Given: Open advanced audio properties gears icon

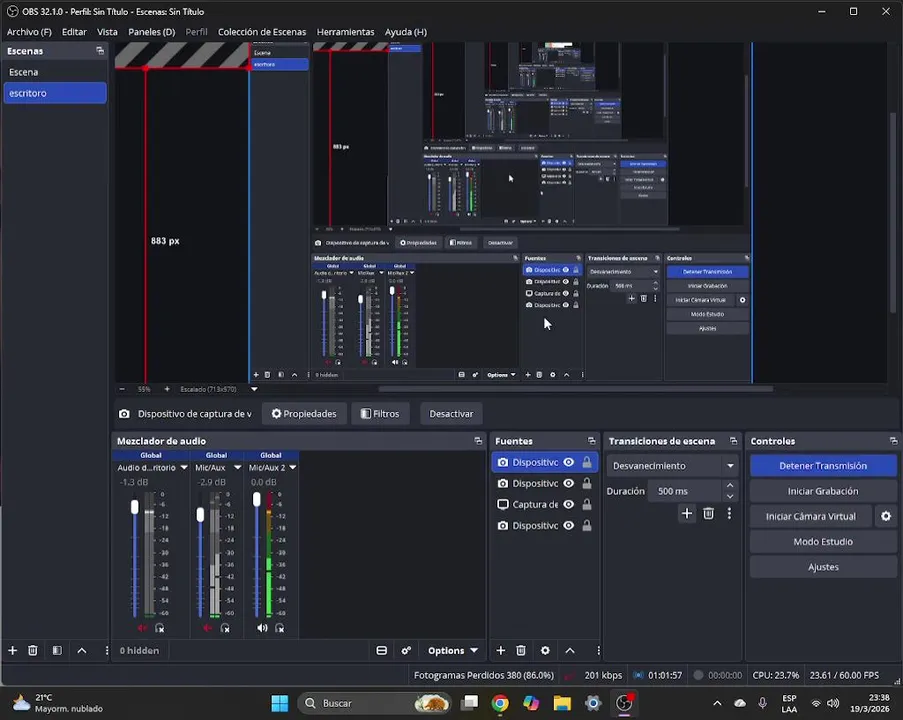Looking at the screenshot, I should 406,650.
